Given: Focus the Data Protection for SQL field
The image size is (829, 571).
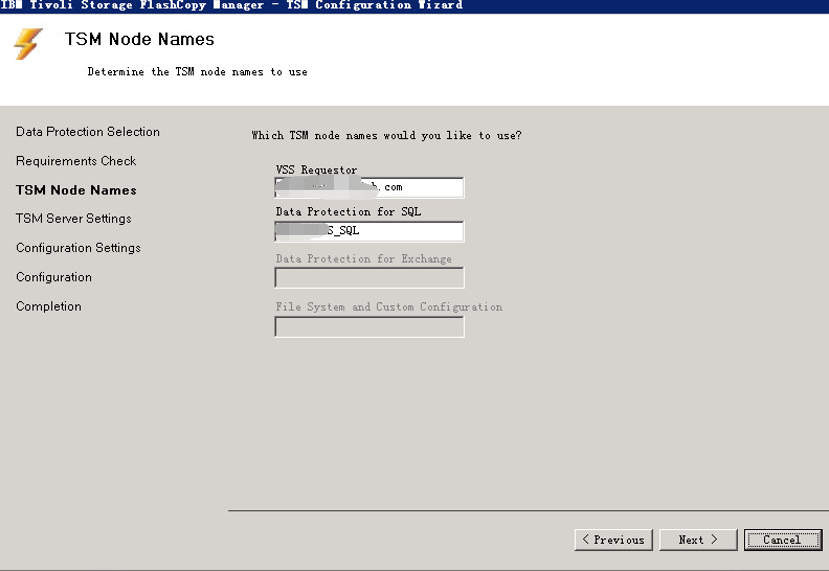Looking at the screenshot, I should (x=369, y=232).
